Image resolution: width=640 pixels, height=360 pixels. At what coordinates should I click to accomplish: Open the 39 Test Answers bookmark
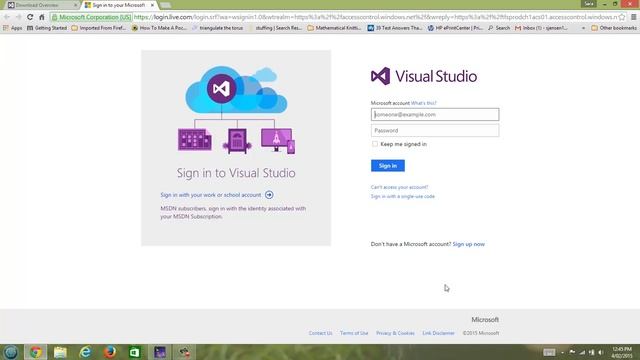tap(395, 28)
